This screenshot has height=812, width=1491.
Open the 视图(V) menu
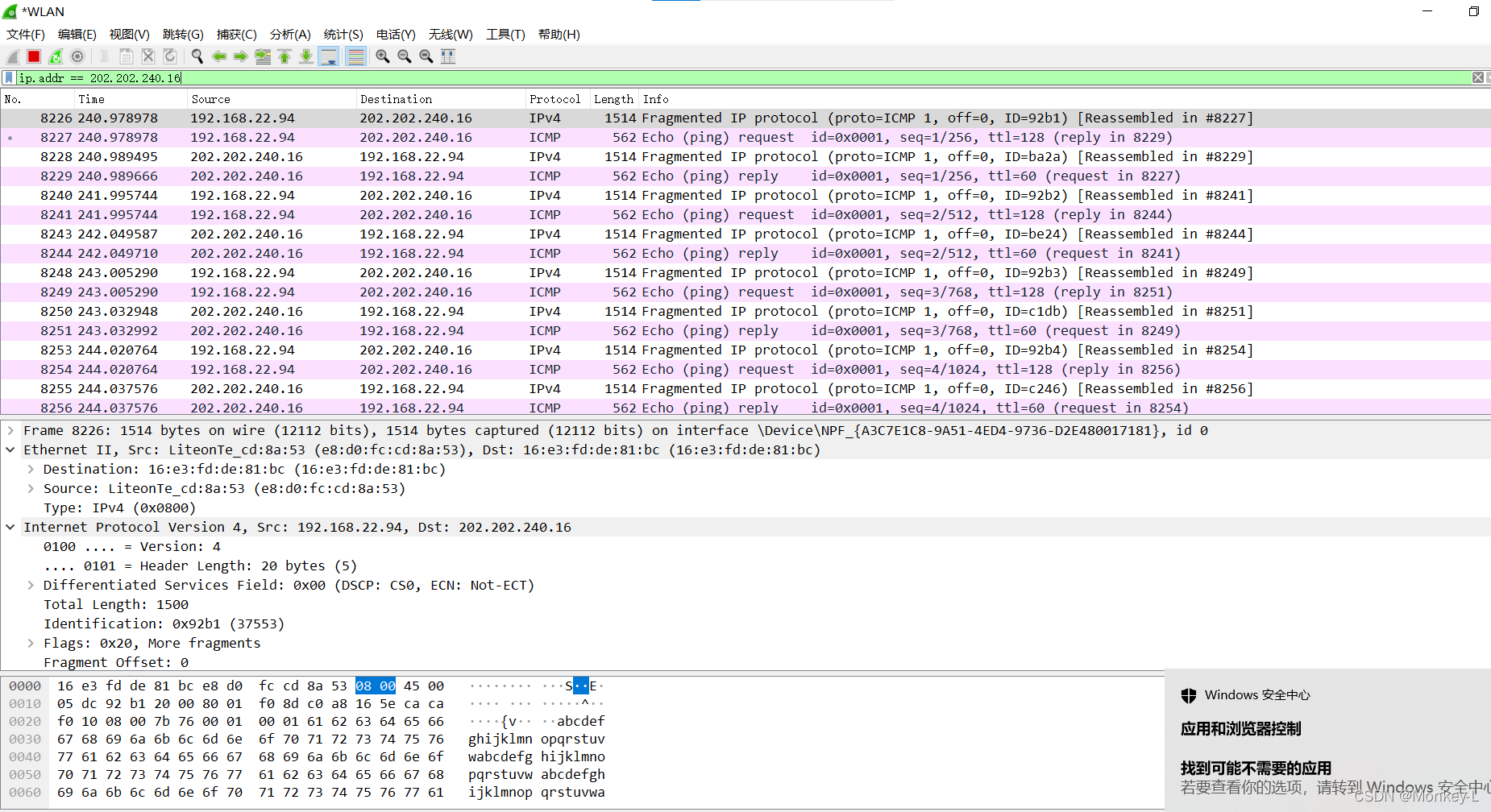[130, 35]
